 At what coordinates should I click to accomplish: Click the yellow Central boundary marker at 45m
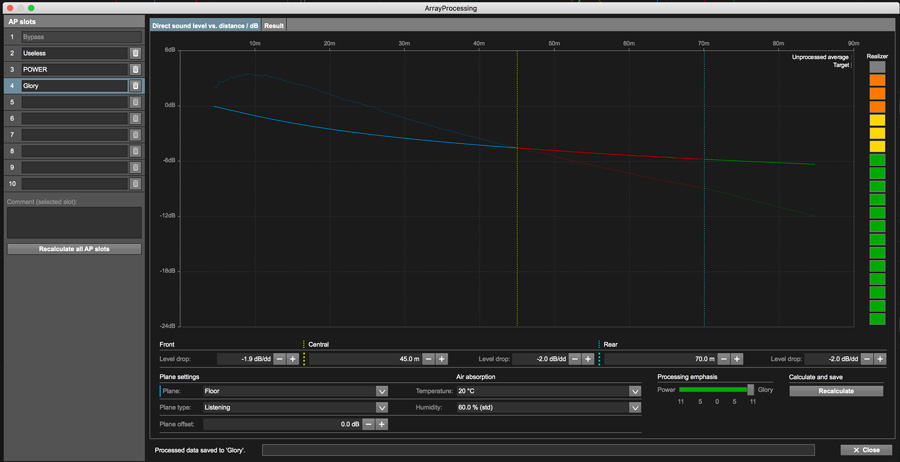[517, 188]
